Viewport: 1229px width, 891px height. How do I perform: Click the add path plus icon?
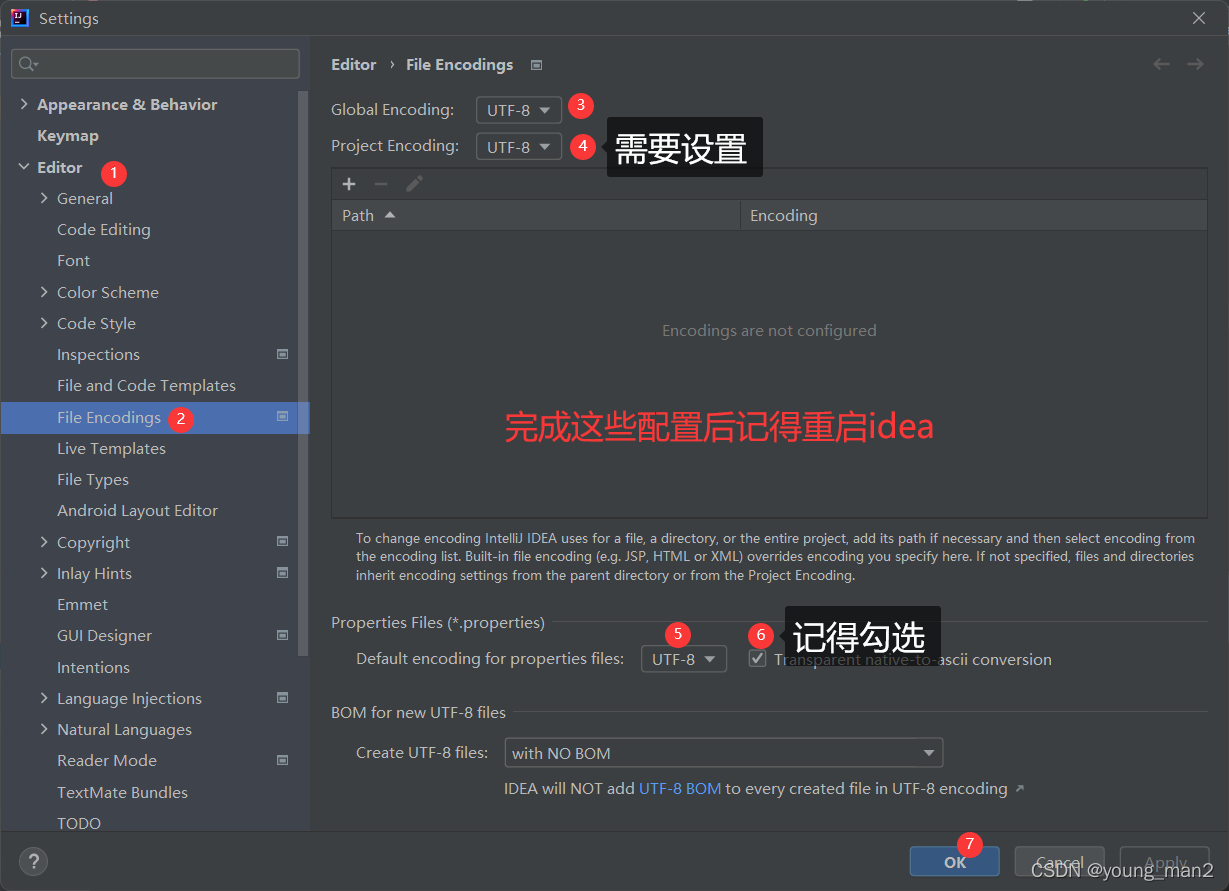(x=349, y=184)
